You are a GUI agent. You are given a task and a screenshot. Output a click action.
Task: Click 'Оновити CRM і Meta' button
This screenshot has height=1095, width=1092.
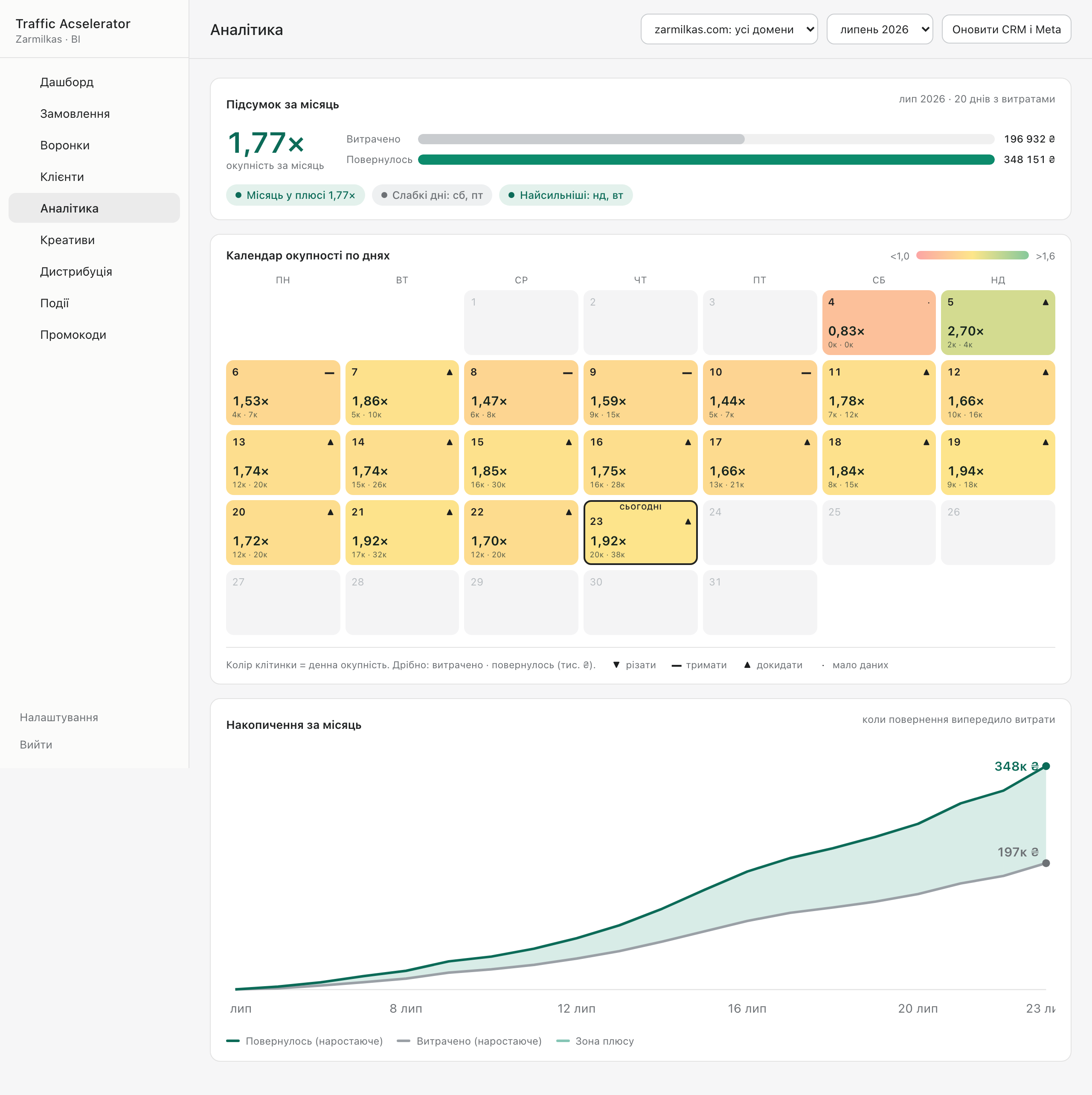tap(1006, 29)
